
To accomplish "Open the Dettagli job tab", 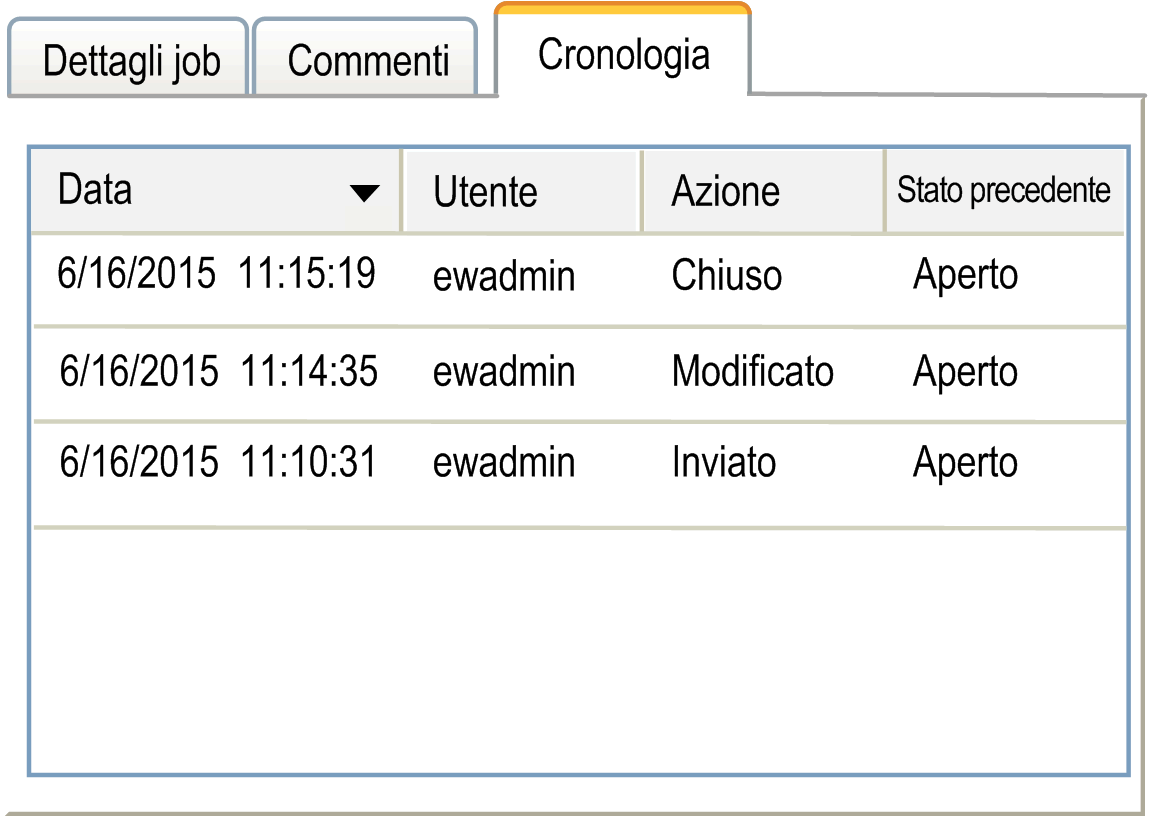I will [130, 60].
